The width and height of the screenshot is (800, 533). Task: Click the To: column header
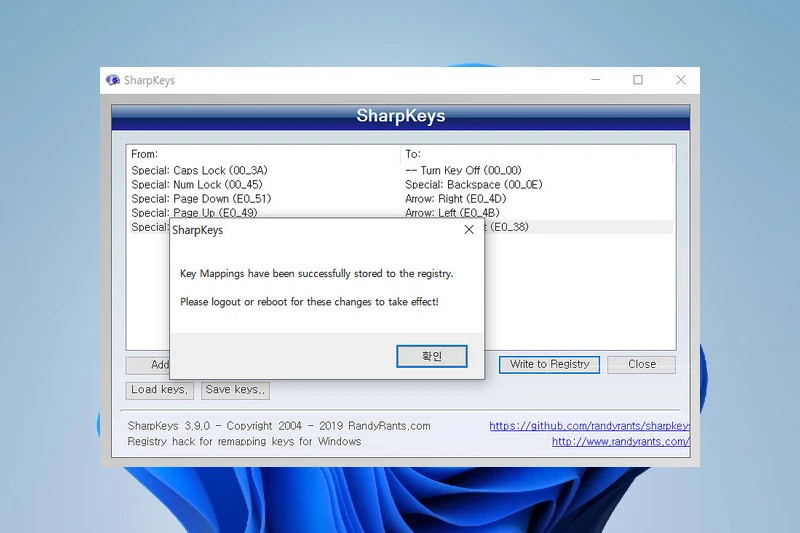click(x=537, y=154)
